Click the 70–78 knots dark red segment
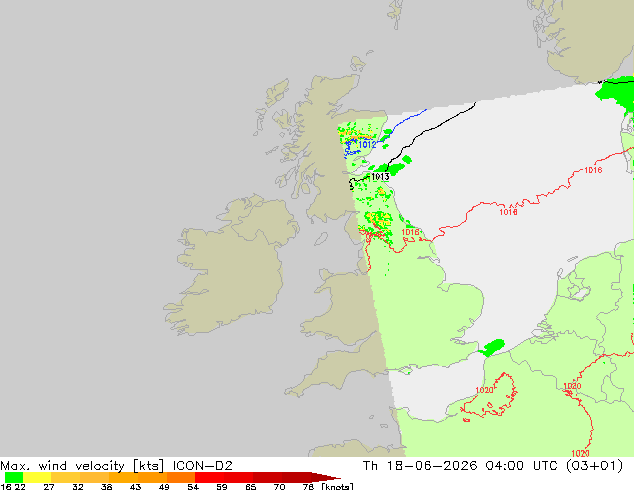The height and width of the screenshot is (490, 634). [x=297, y=477]
